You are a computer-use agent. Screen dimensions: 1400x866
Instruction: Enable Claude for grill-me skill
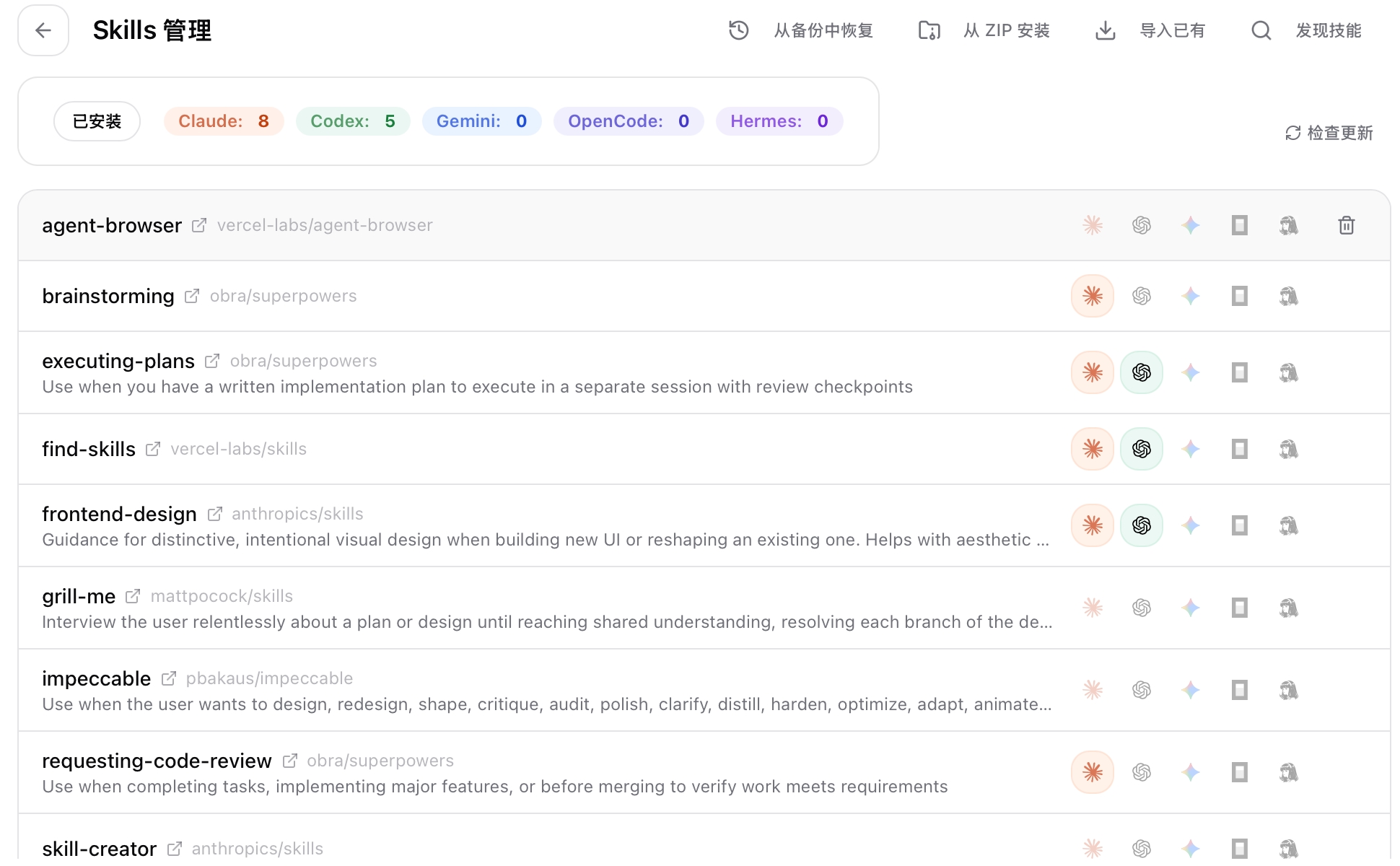tap(1093, 608)
